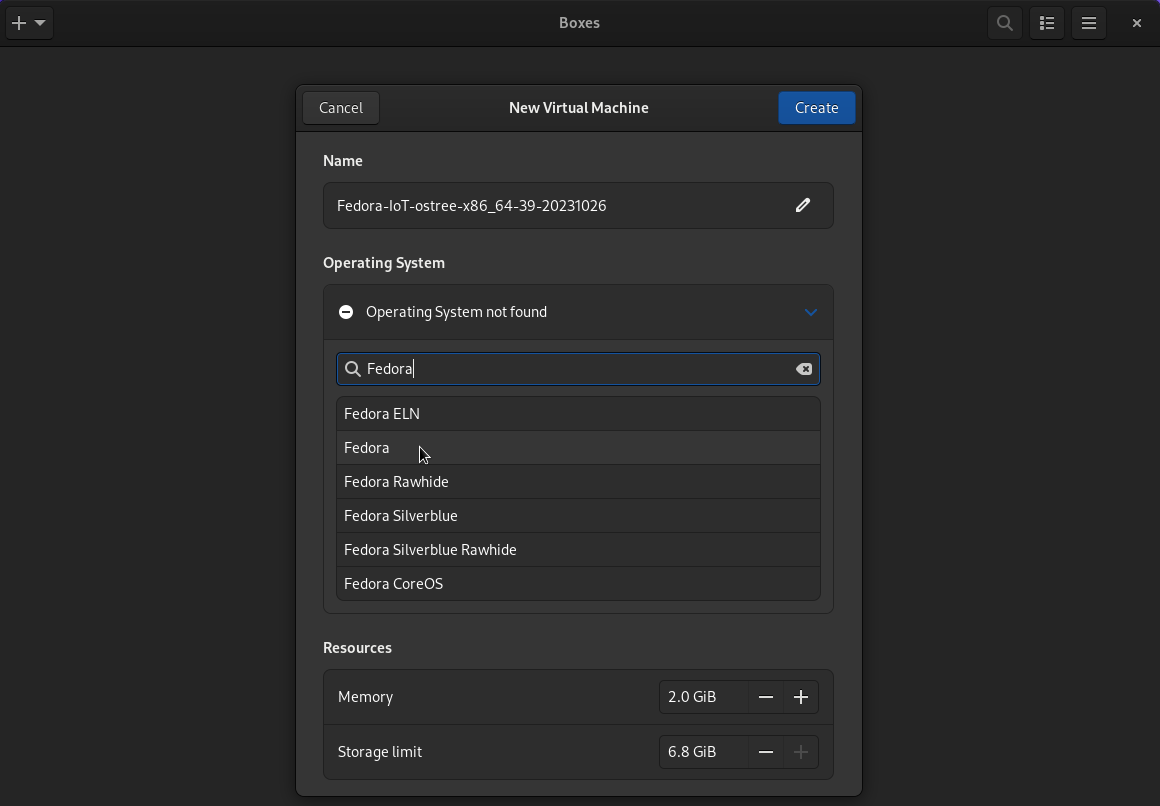The height and width of the screenshot is (806, 1160).
Task: Select Fedora CoreOS from the results
Action: click(x=394, y=583)
